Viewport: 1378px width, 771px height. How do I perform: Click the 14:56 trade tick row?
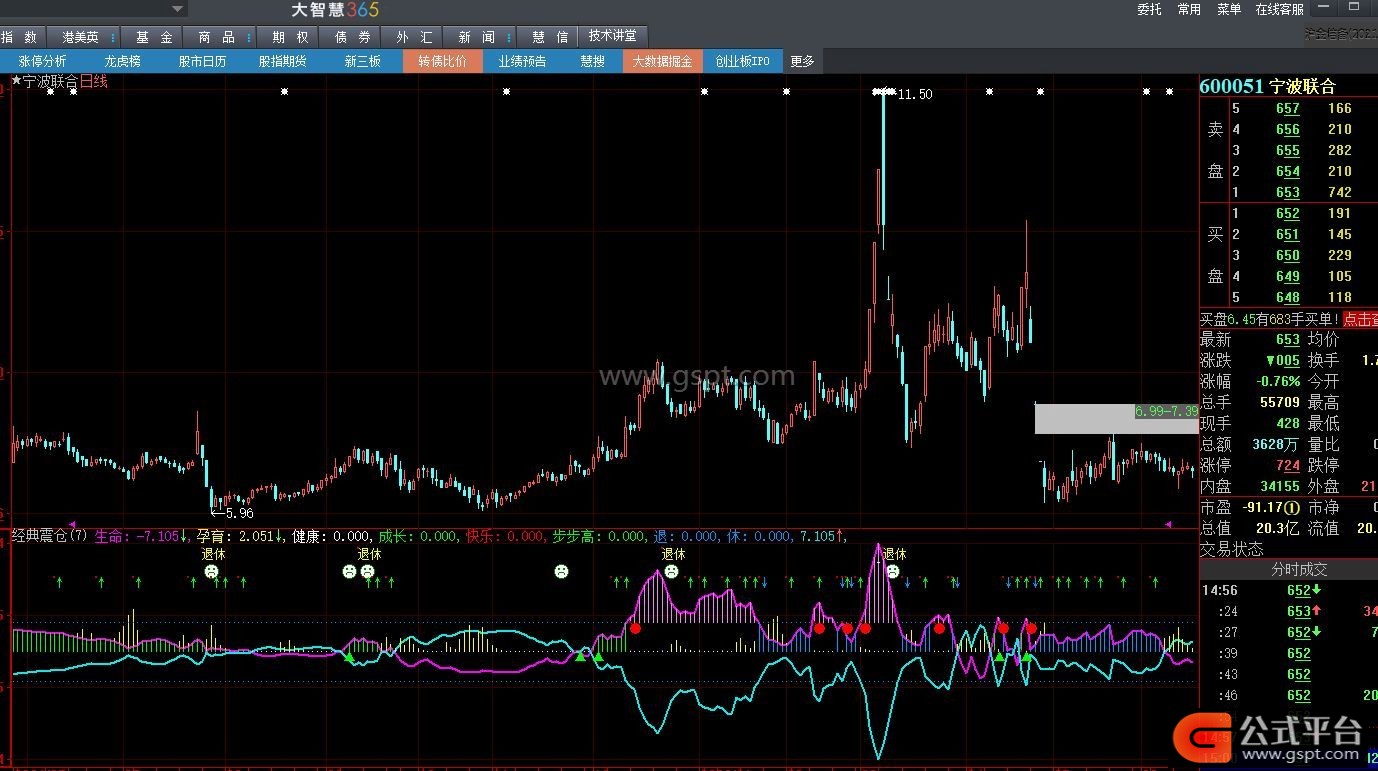tap(1289, 590)
